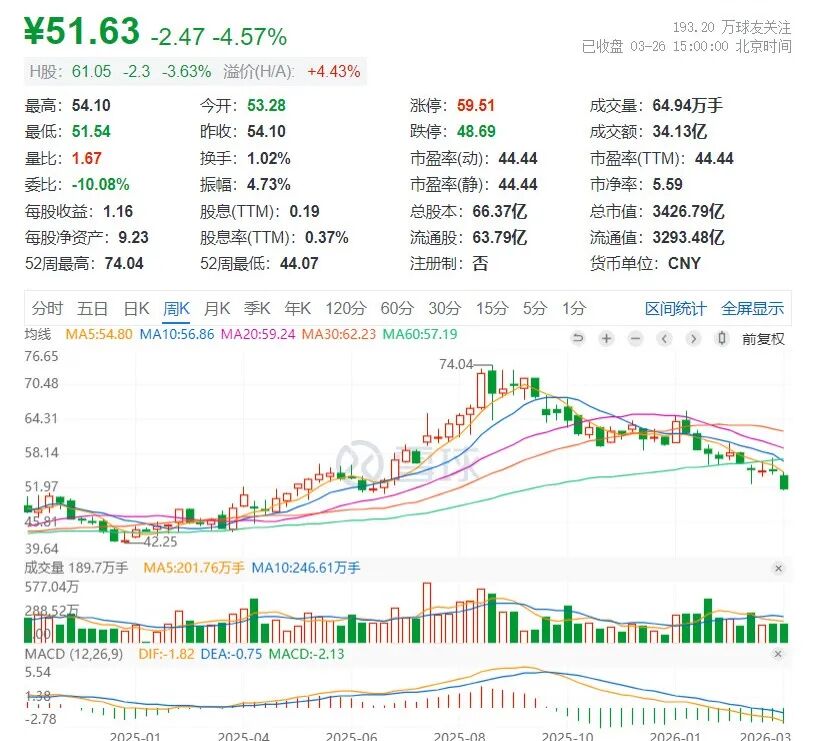This screenshot has height=741, width=825.
Task: Zoom out the chart with minus icon
Action: point(635,339)
